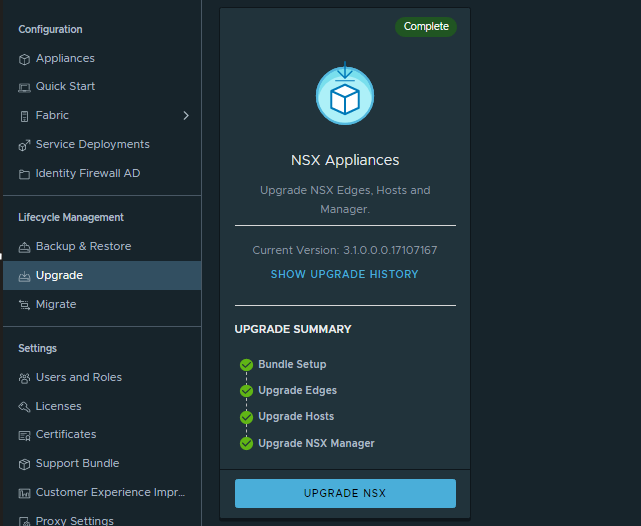Click the Migrate icon
Screen dimensions: 641x526
point(24,305)
